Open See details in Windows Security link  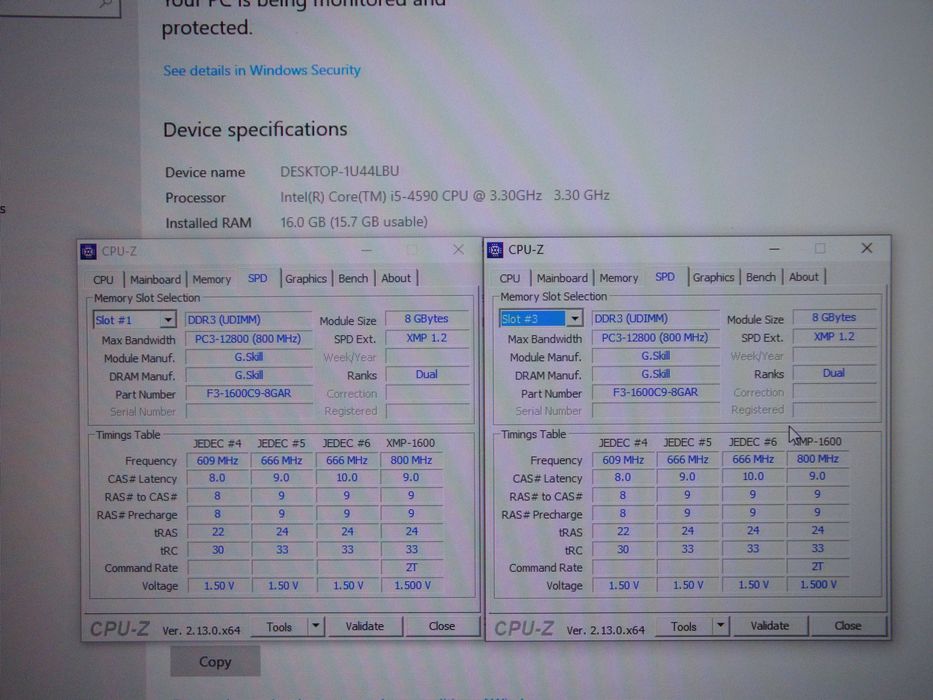click(262, 70)
